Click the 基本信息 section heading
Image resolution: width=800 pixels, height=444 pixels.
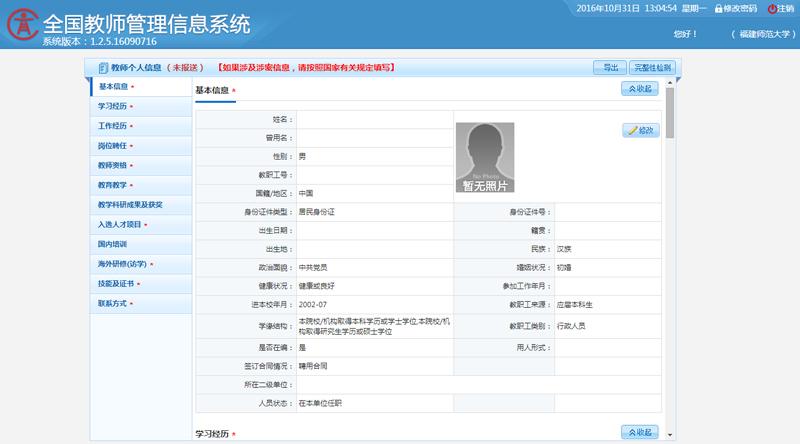(x=212, y=90)
